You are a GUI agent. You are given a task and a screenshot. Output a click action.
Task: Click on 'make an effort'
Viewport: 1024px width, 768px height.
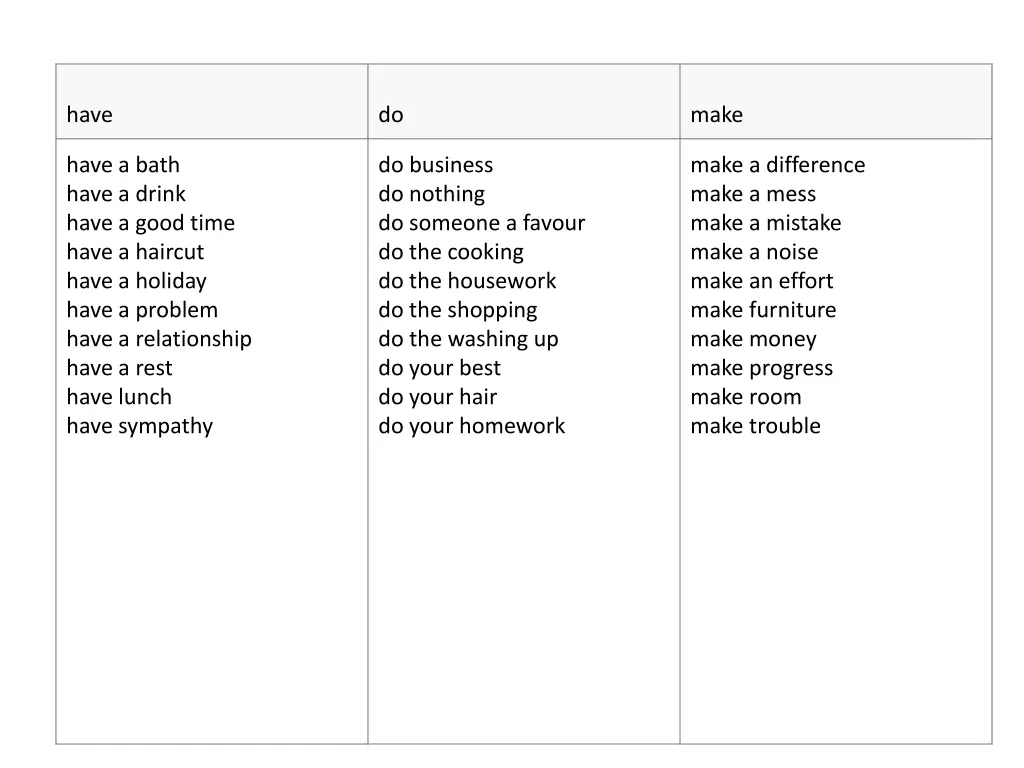click(761, 281)
